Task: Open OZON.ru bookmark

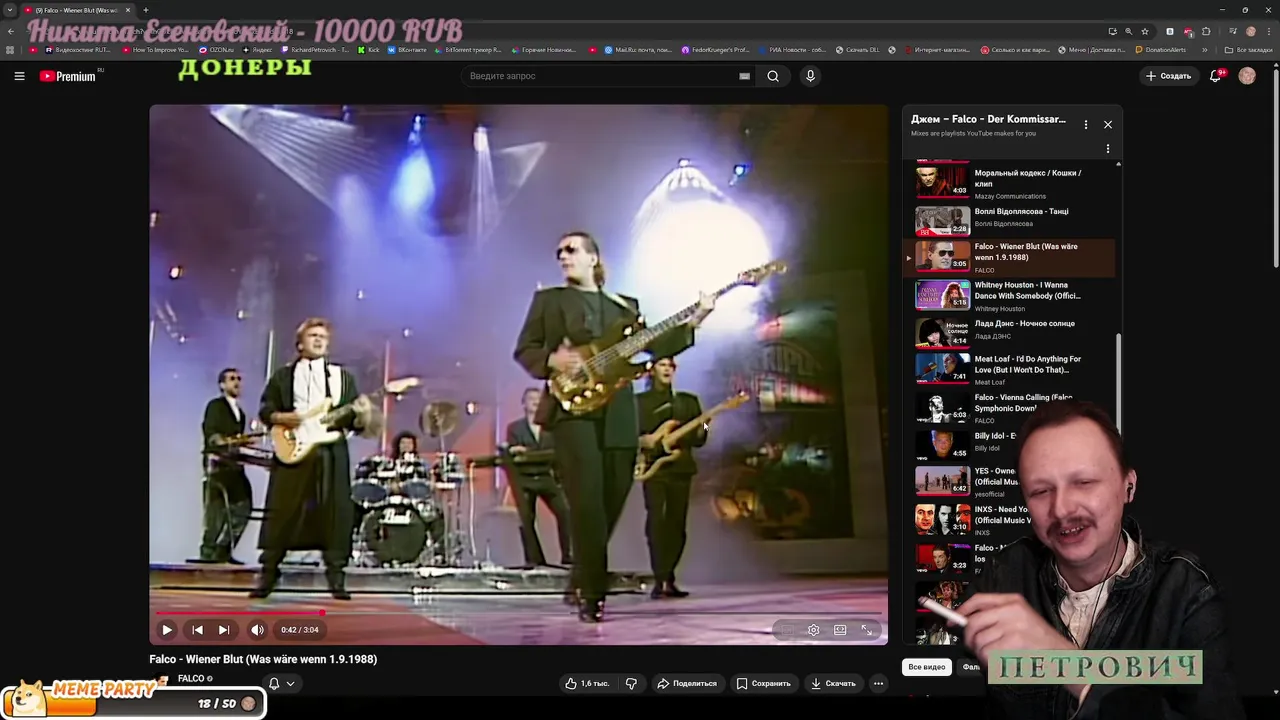Action: pyautogui.click(x=216, y=49)
